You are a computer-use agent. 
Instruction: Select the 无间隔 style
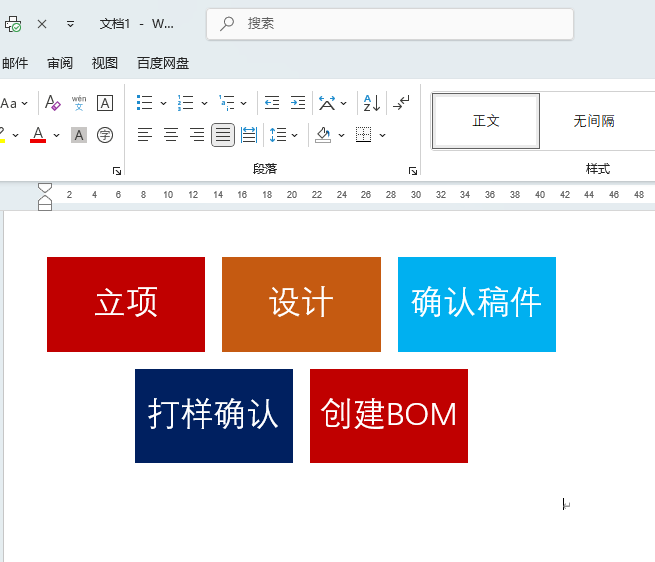tap(594, 121)
